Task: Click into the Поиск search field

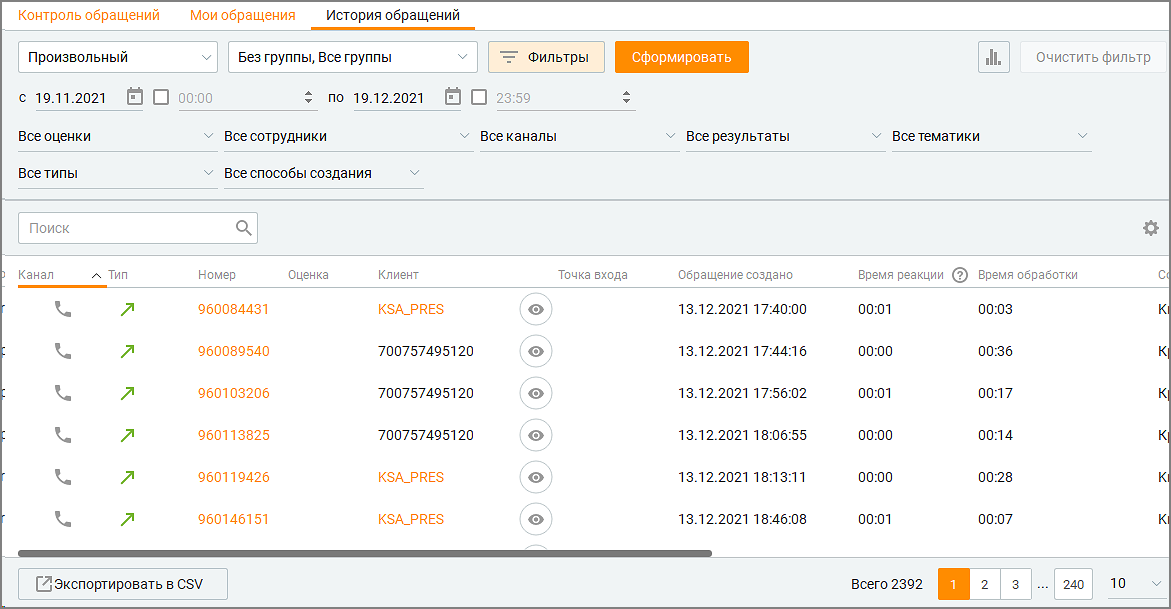Action: point(137,228)
